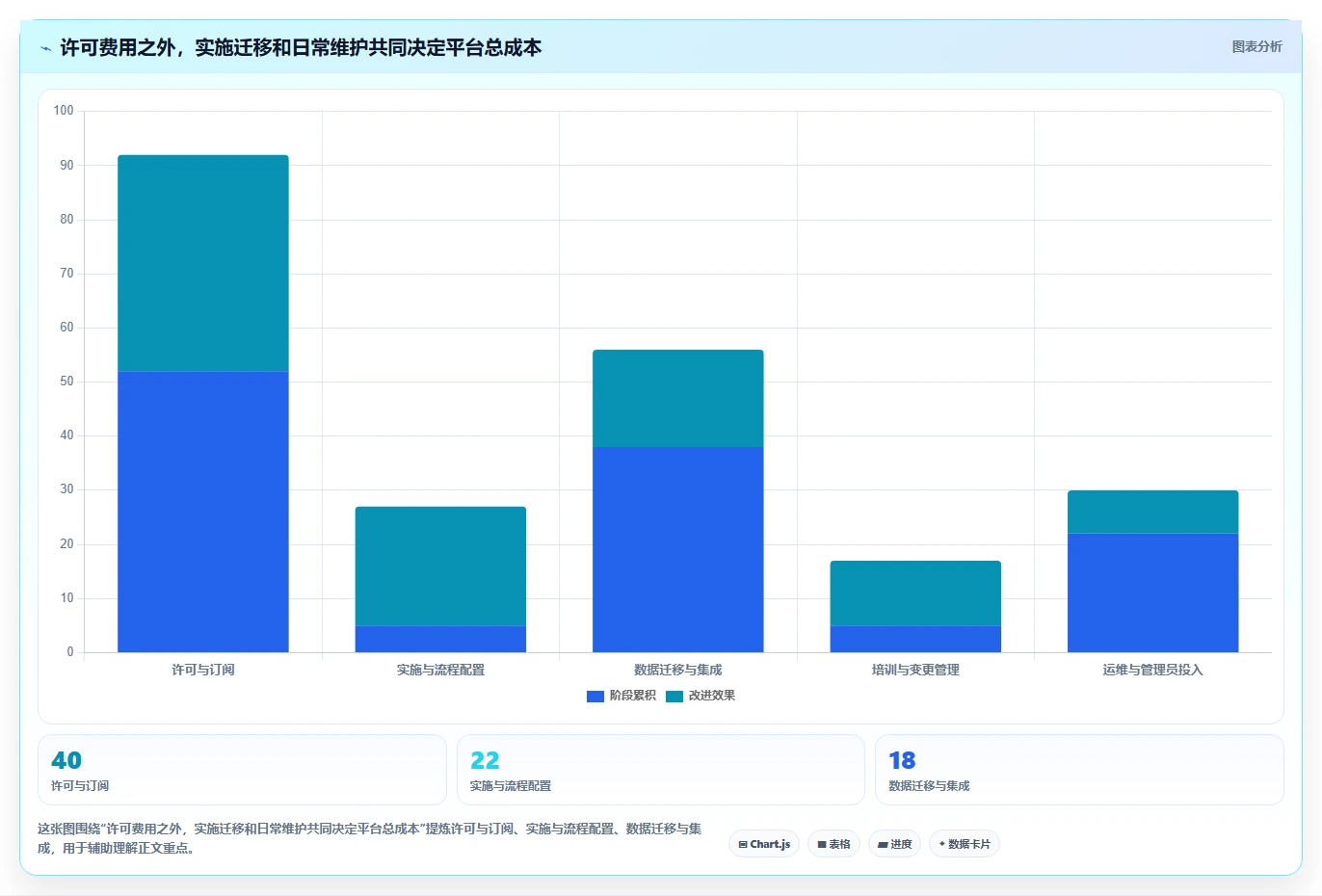This screenshot has width=1322, height=896.
Task: Open the 实施与流程配置 card showing 22
Action: [660, 770]
